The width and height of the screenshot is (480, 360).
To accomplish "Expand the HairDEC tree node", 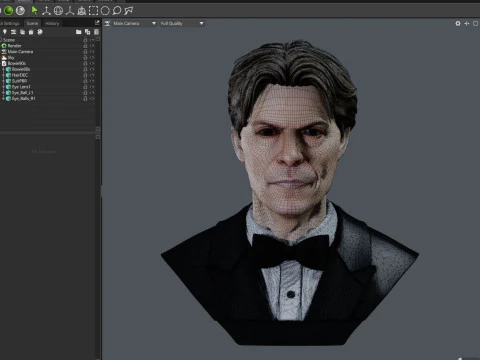I will coord(3,75).
